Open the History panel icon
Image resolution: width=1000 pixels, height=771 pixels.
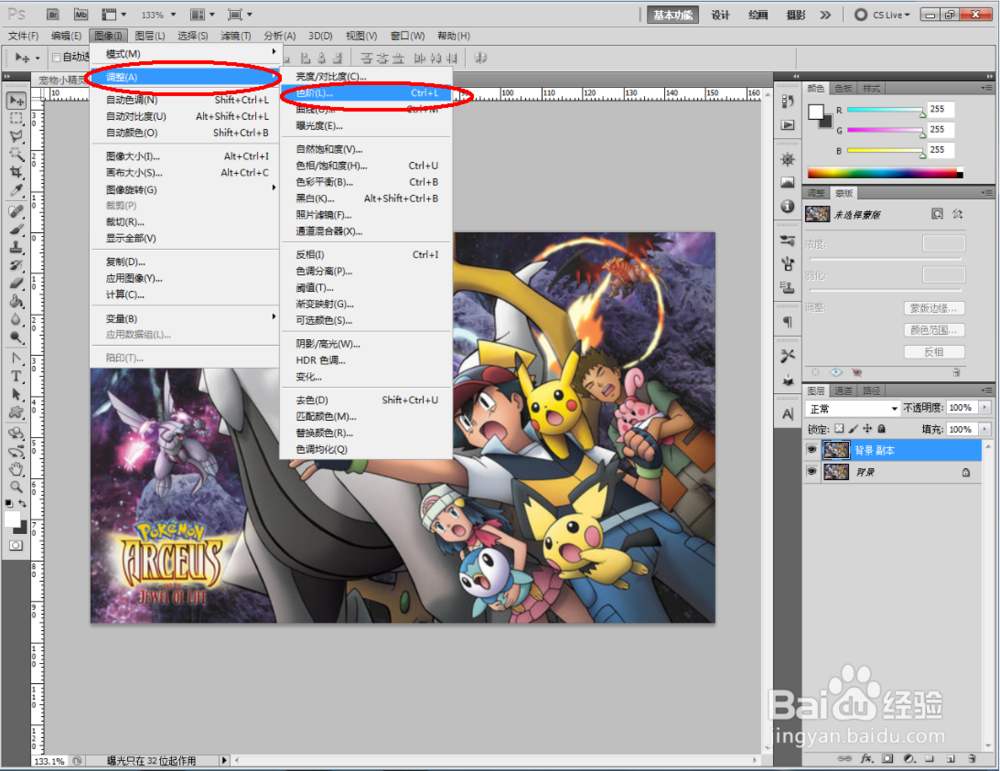click(x=788, y=101)
